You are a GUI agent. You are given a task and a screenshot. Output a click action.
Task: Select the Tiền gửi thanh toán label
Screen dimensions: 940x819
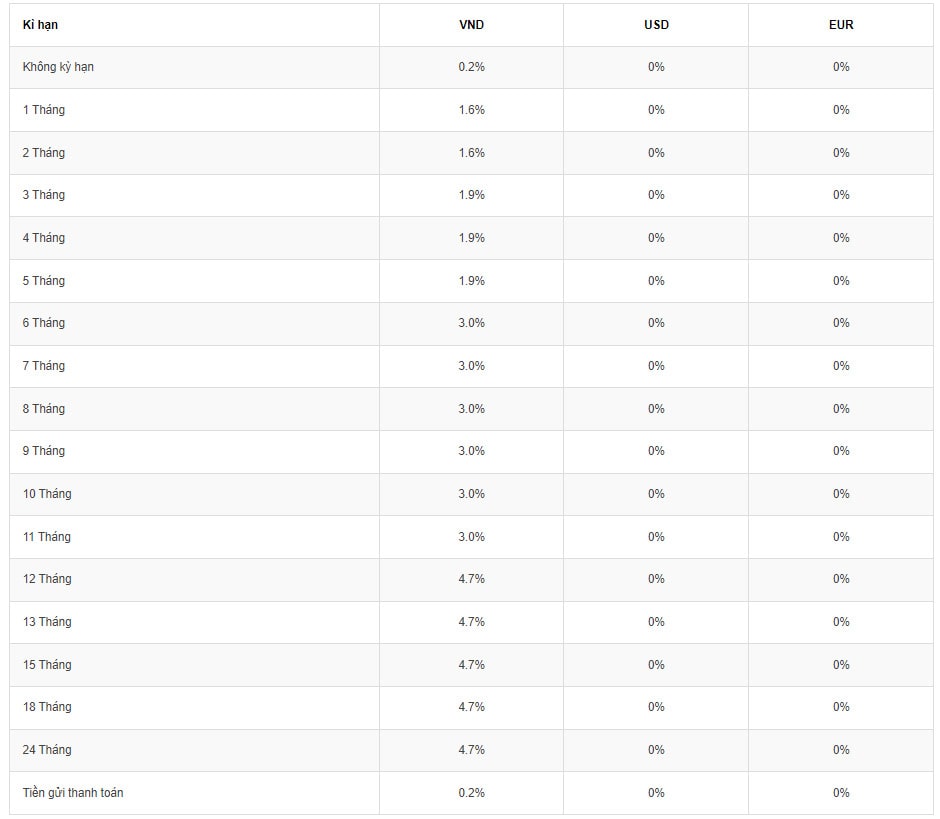pos(73,793)
